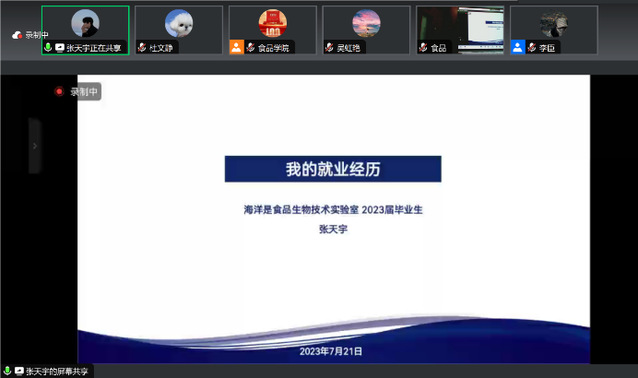Click muted microphone icon on 杜文静's tile
The height and width of the screenshot is (378, 638).
click(x=142, y=48)
